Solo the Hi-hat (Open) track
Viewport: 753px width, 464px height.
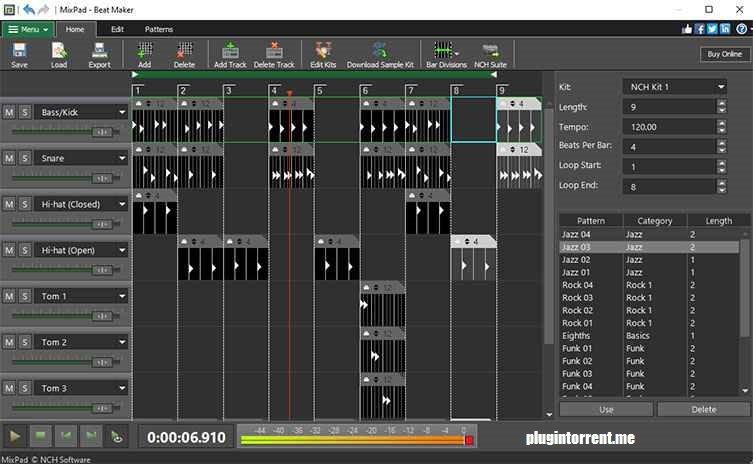click(x=25, y=250)
